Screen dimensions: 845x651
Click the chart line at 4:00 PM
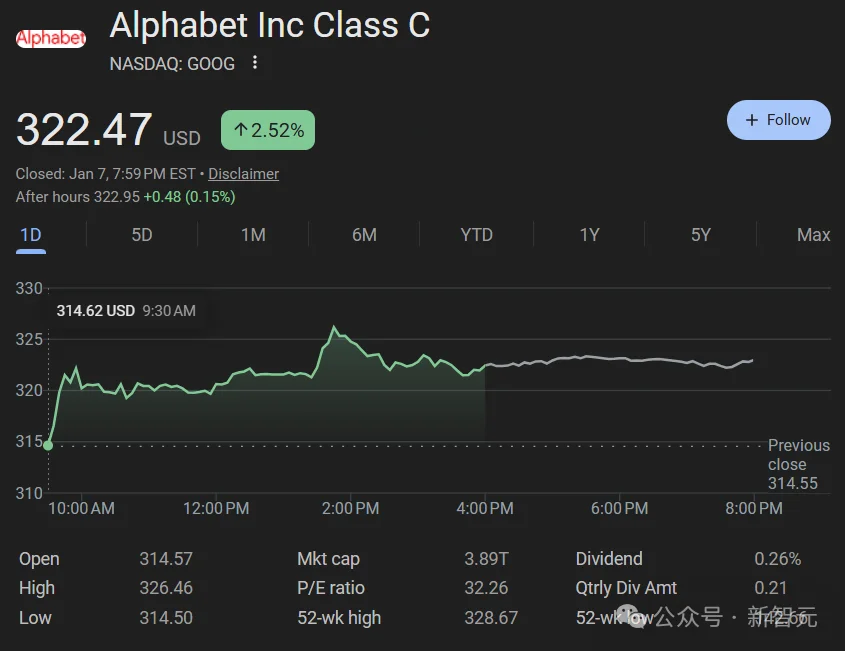(x=485, y=366)
